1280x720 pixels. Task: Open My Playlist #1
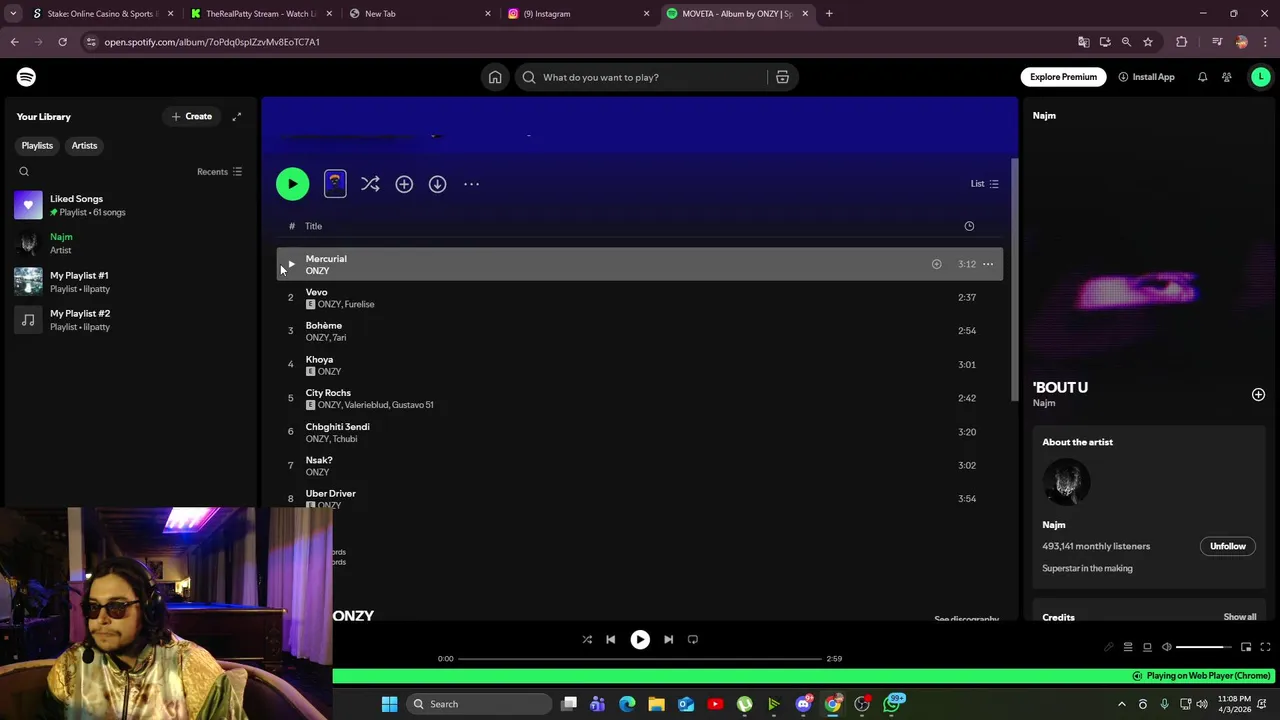(130, 281)
